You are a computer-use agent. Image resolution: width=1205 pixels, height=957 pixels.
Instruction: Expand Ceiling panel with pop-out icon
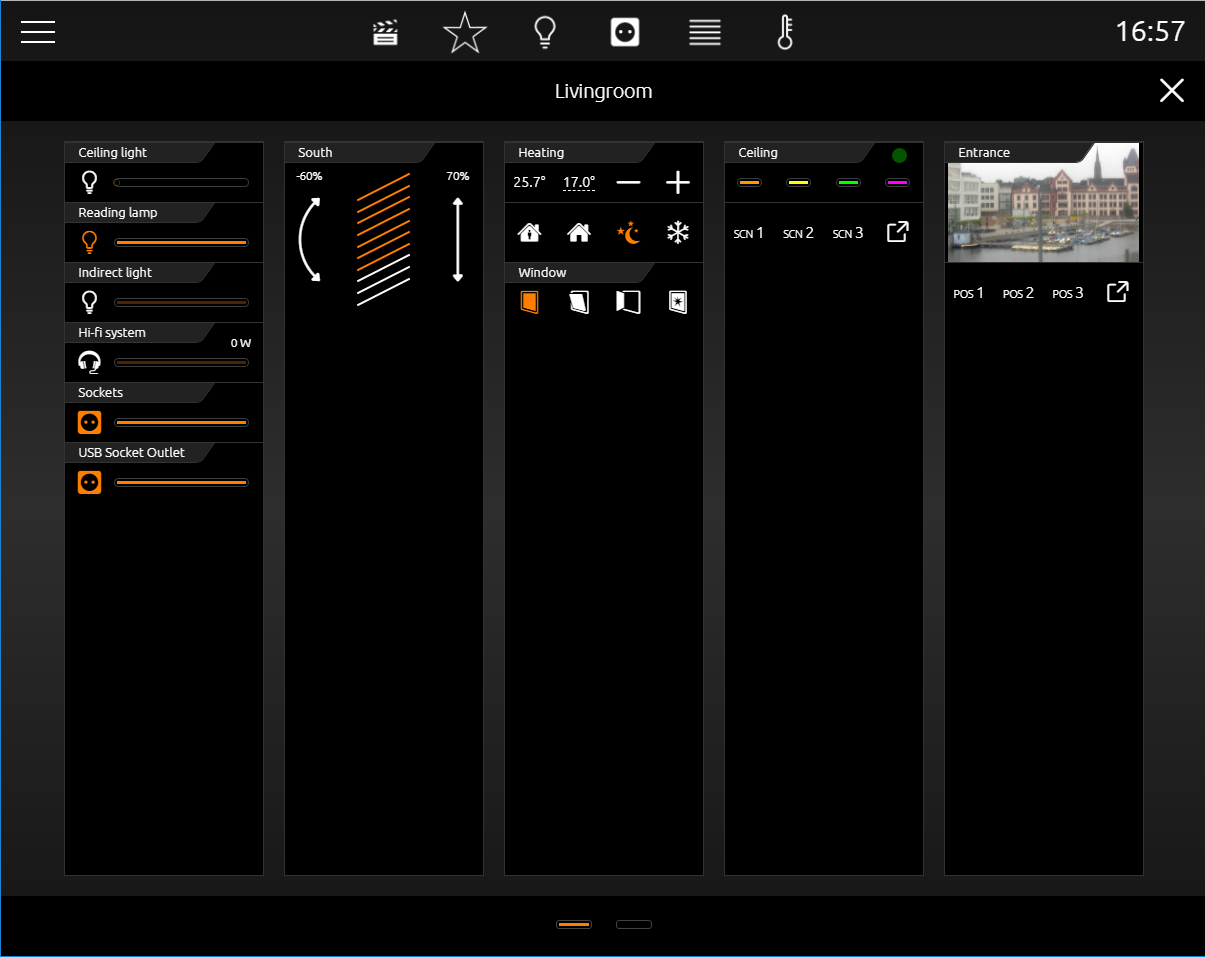point(898,232)
